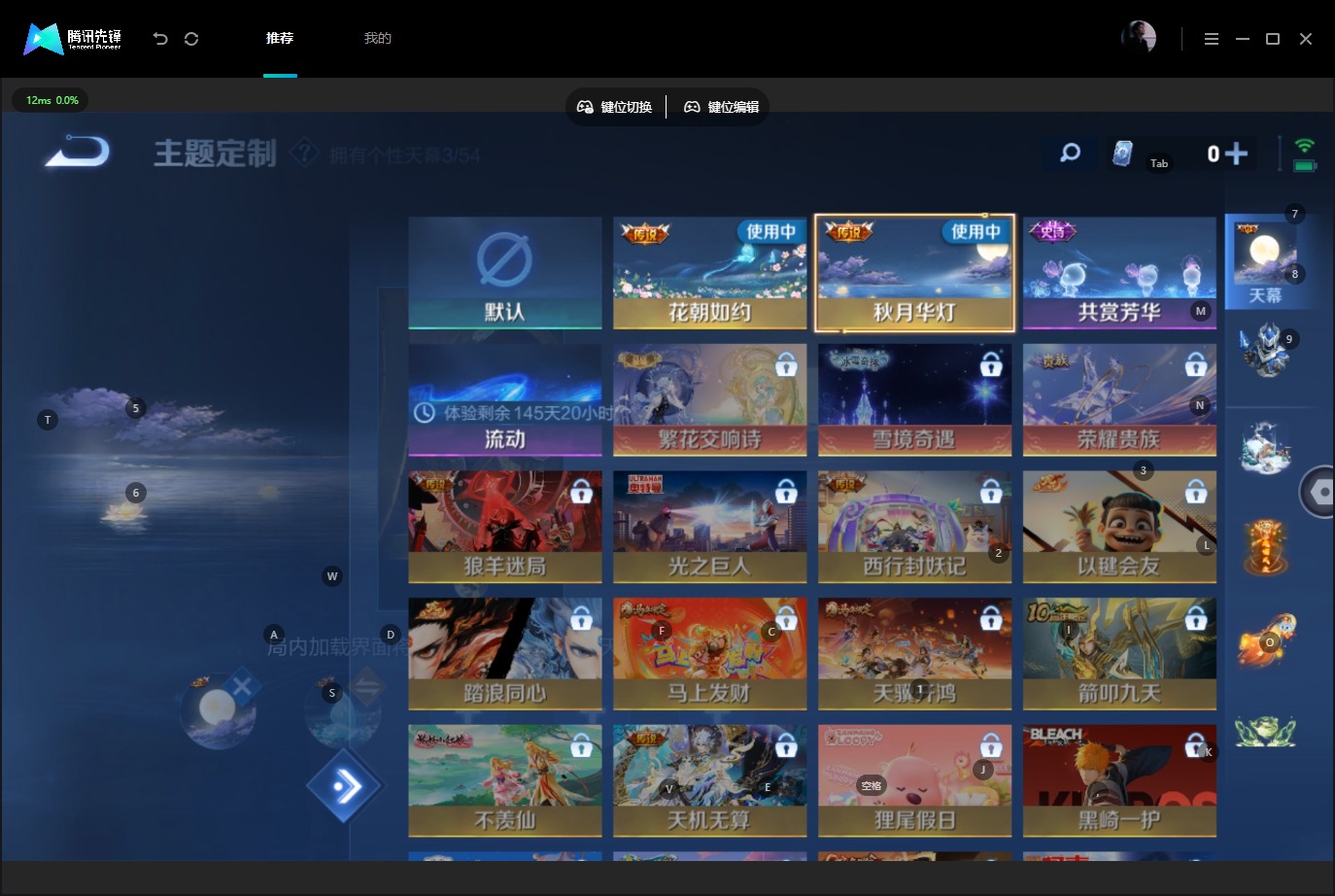
Task: Click the back arrow in title bar
Action: click(160, 39)
